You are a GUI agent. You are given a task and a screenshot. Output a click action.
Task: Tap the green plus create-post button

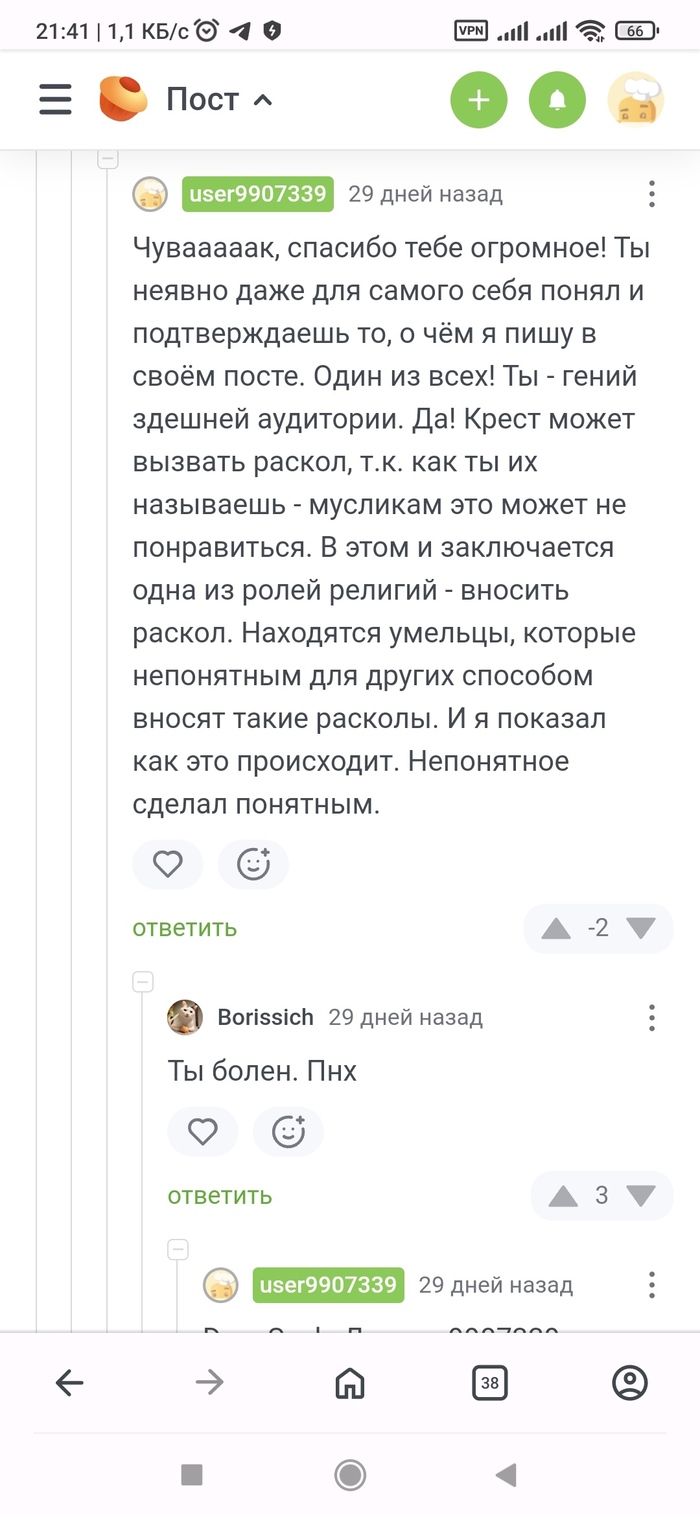(x=479, y=99)
